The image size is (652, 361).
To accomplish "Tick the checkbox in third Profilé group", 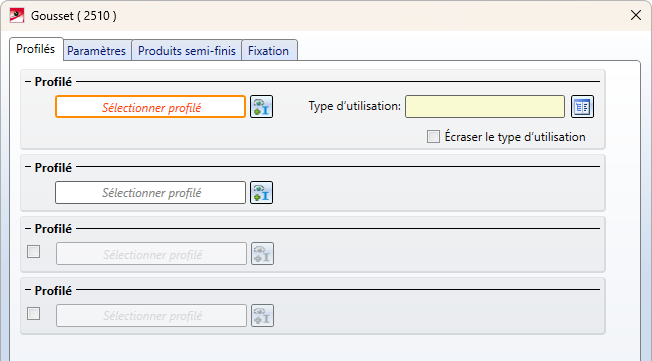I will (34, 252).
